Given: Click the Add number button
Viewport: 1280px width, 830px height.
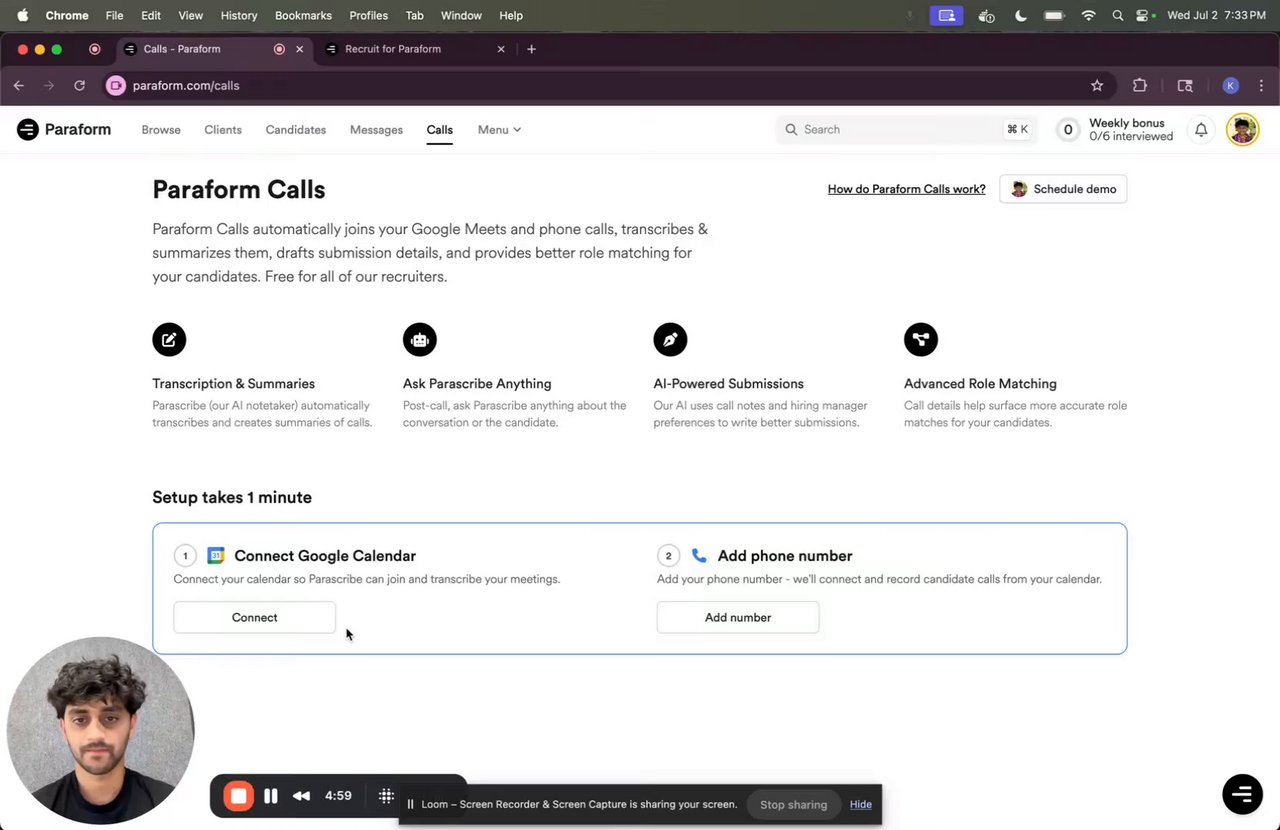Looking at the screenshot, I should 738,618.
